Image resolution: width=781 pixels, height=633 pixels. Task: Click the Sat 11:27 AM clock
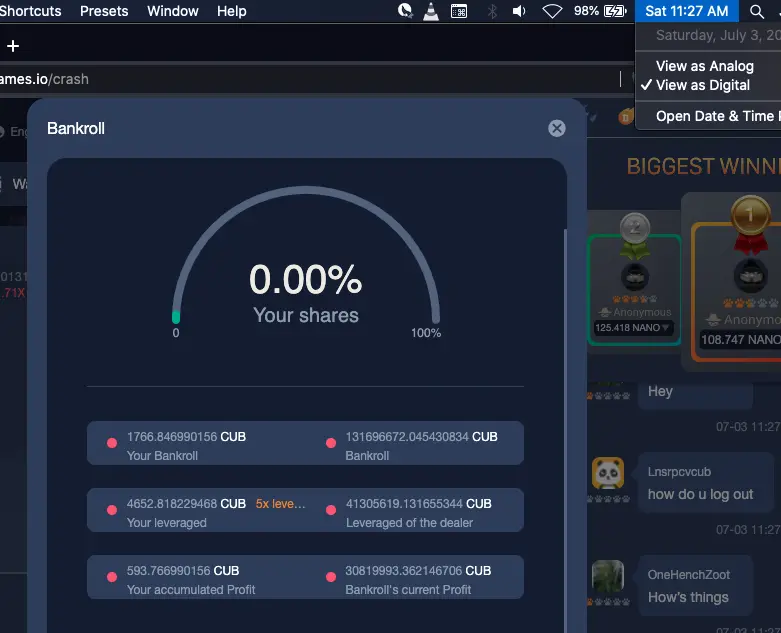tap(686, 11)
